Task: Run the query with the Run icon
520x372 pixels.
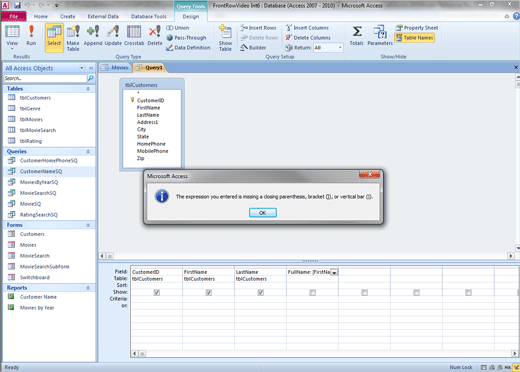Action: click(31, 35)
